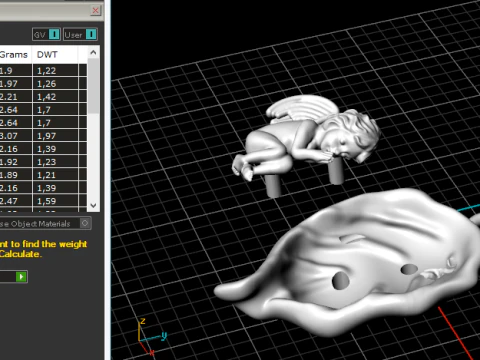Toggle the User switch
Screen dimensions: 480x360
[x=80, y=34]
